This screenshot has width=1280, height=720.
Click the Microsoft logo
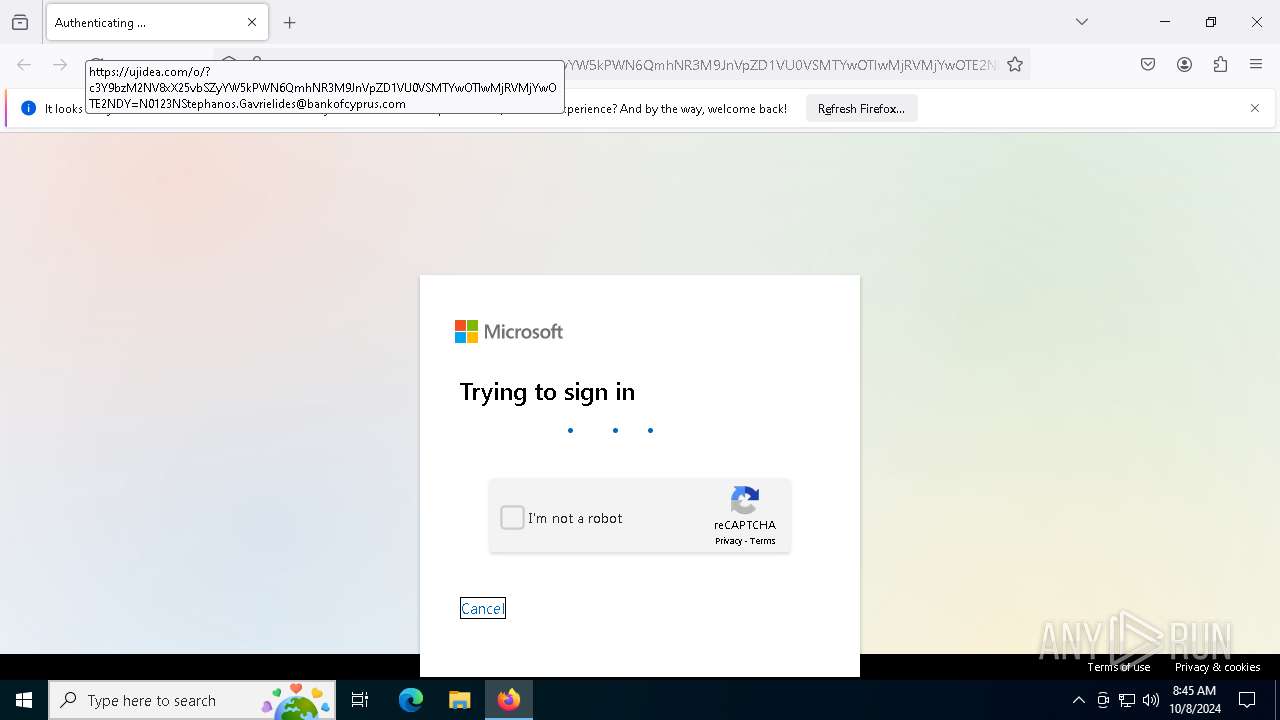coord(509,331)
